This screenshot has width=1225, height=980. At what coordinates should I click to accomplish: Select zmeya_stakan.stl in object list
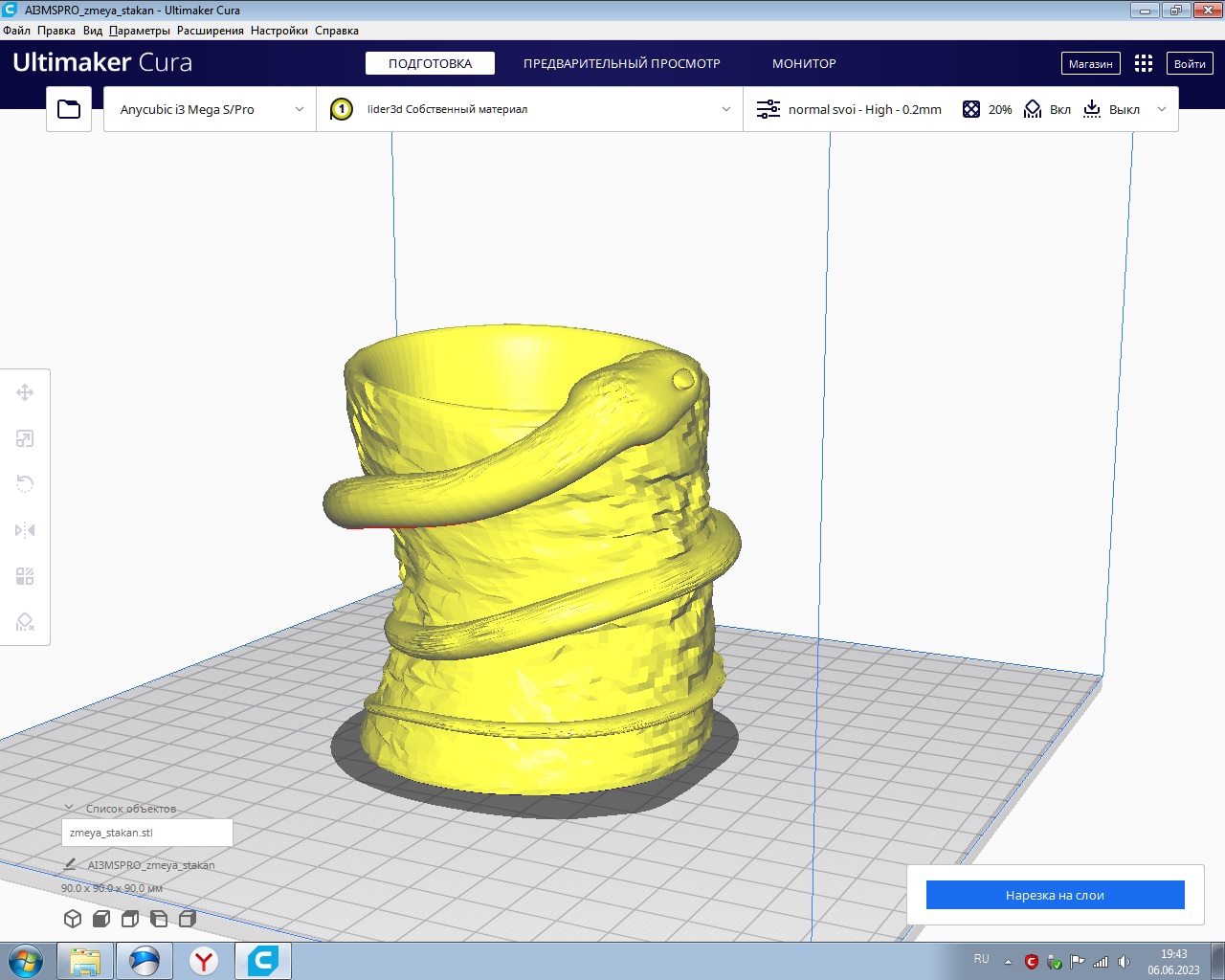tap(146, 833)
